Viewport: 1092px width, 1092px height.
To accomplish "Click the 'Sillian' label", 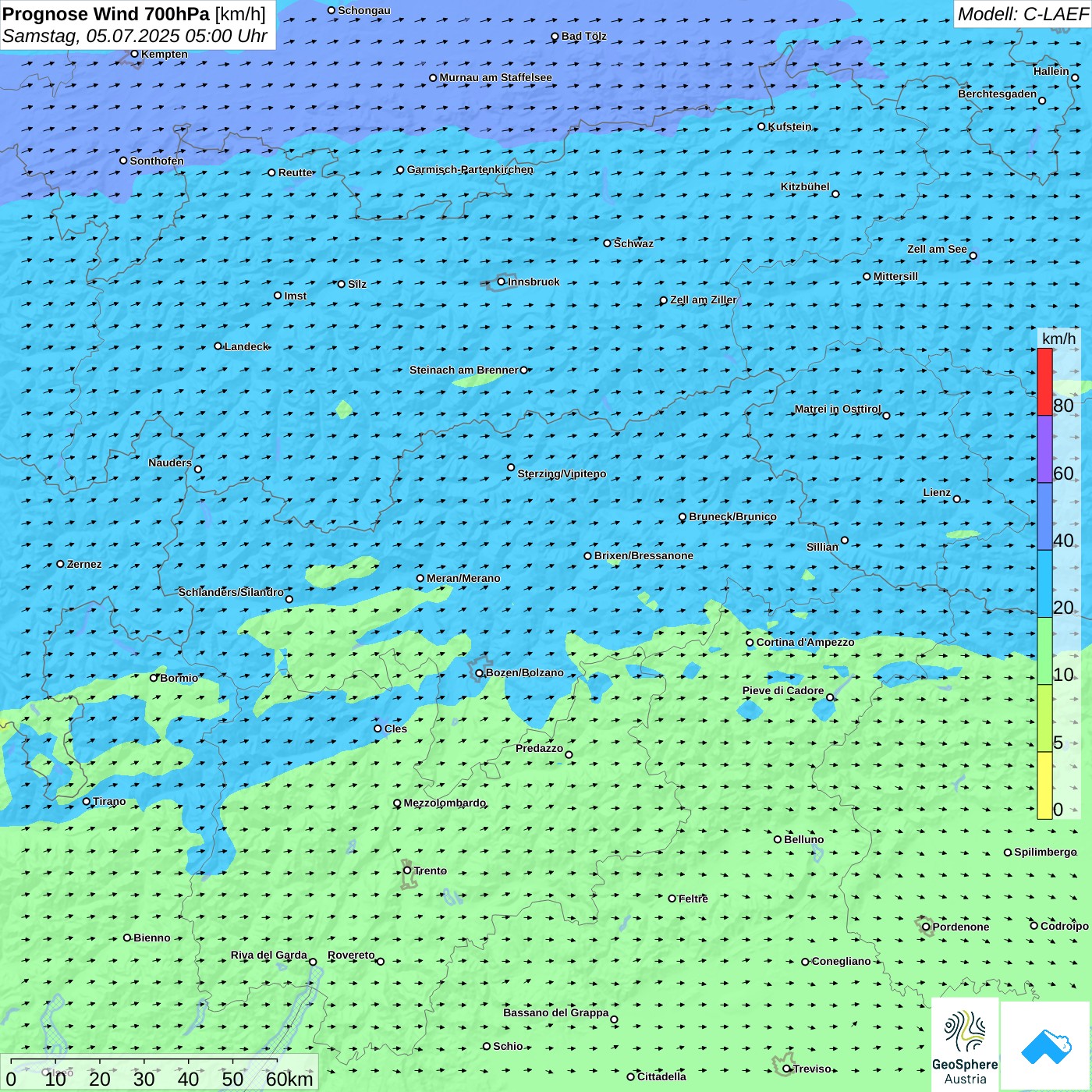I will 822,547.
